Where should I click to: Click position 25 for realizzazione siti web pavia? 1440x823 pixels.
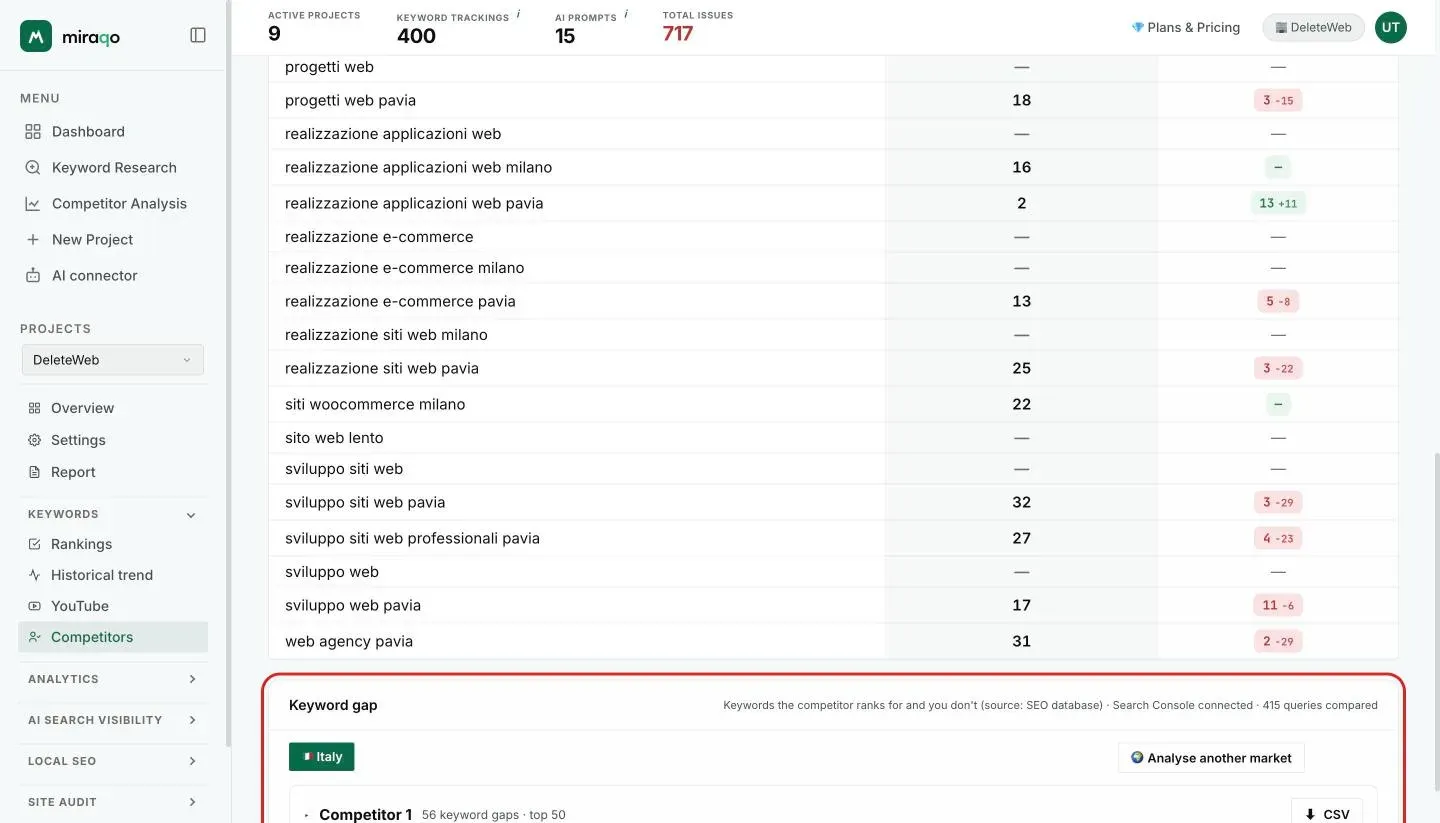[x=1021, y=368]
